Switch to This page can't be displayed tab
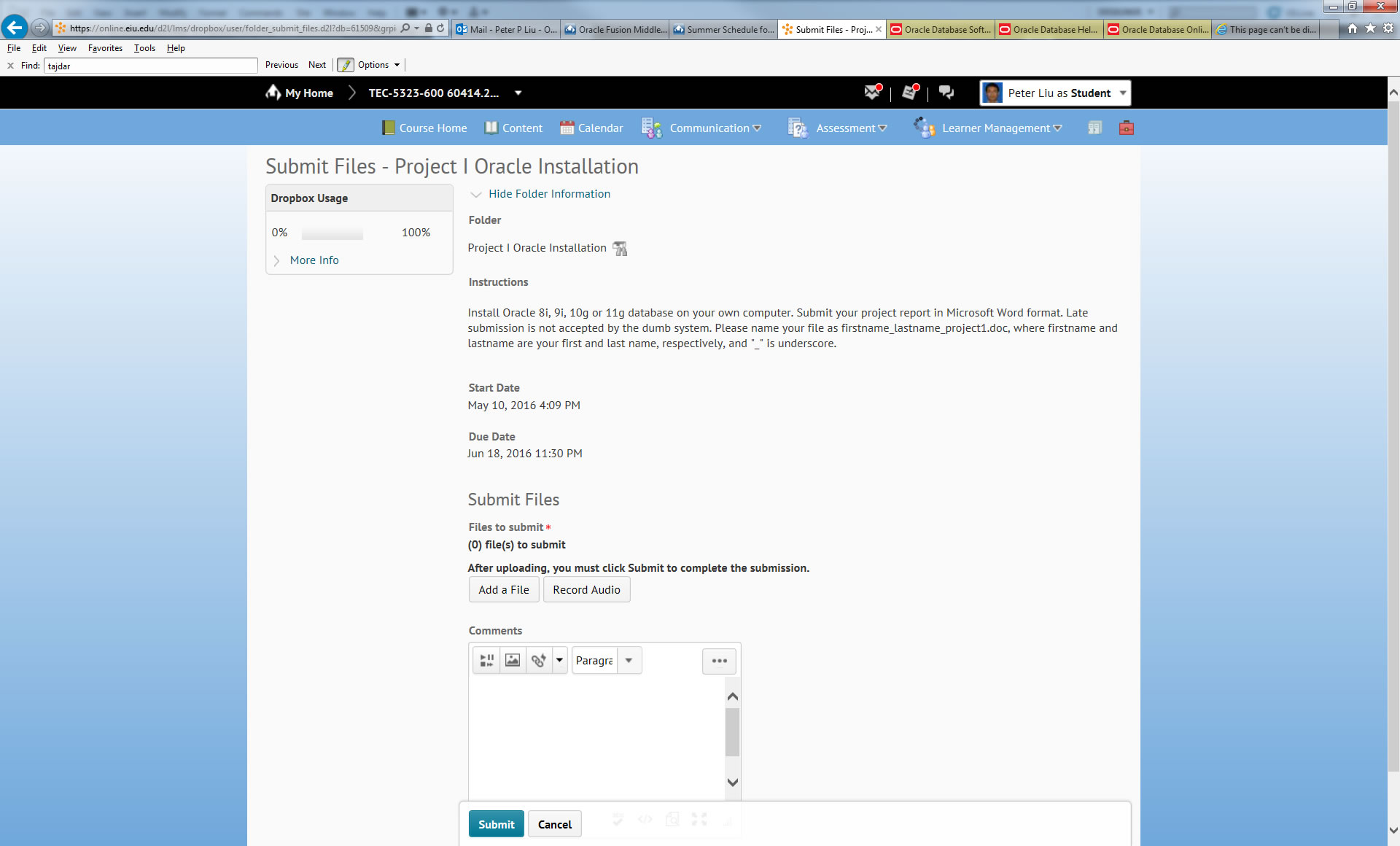The width and height of the screenshot is (1400, 846). point(1267,29)
